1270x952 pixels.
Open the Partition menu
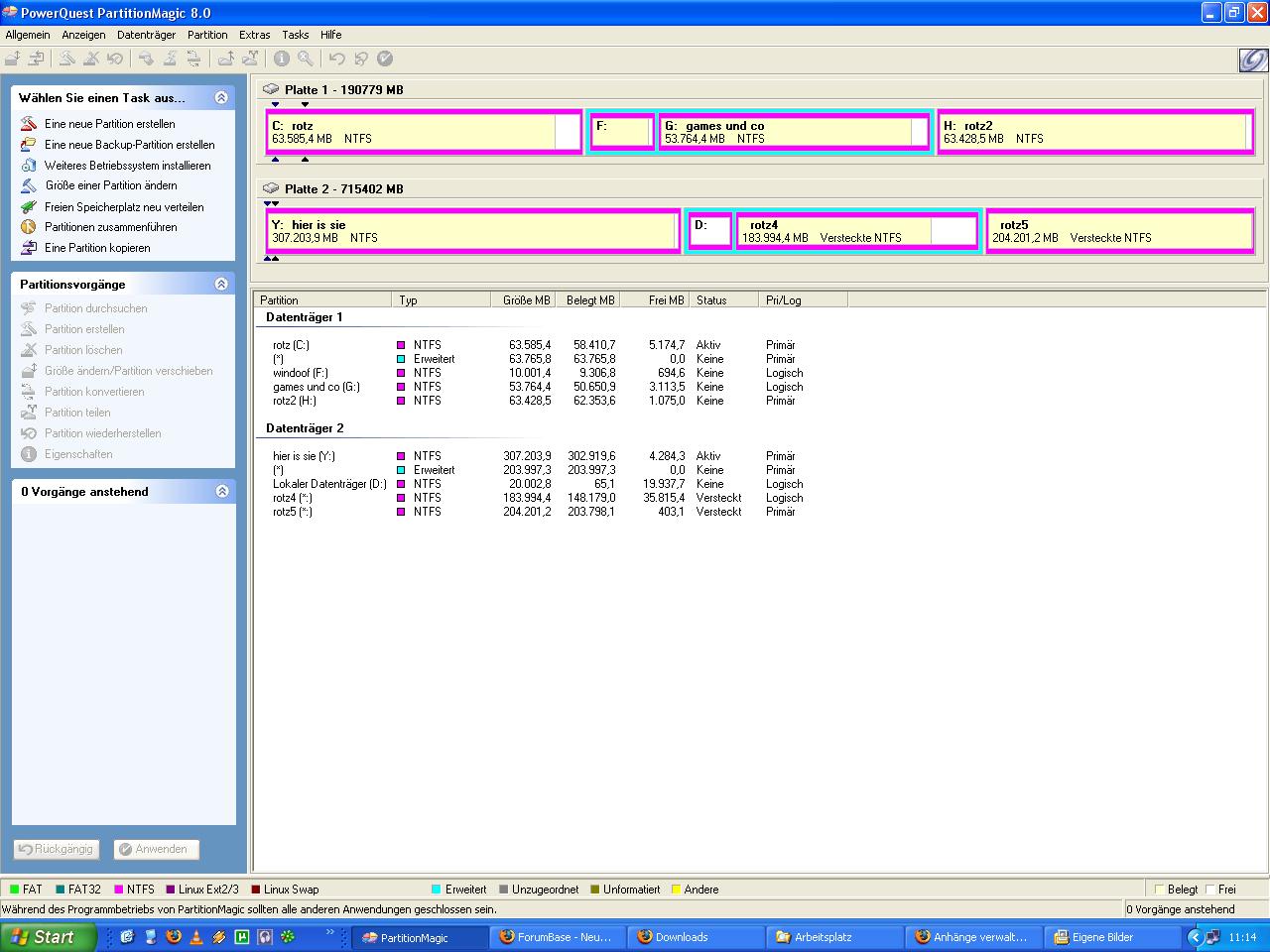point(207,35)
